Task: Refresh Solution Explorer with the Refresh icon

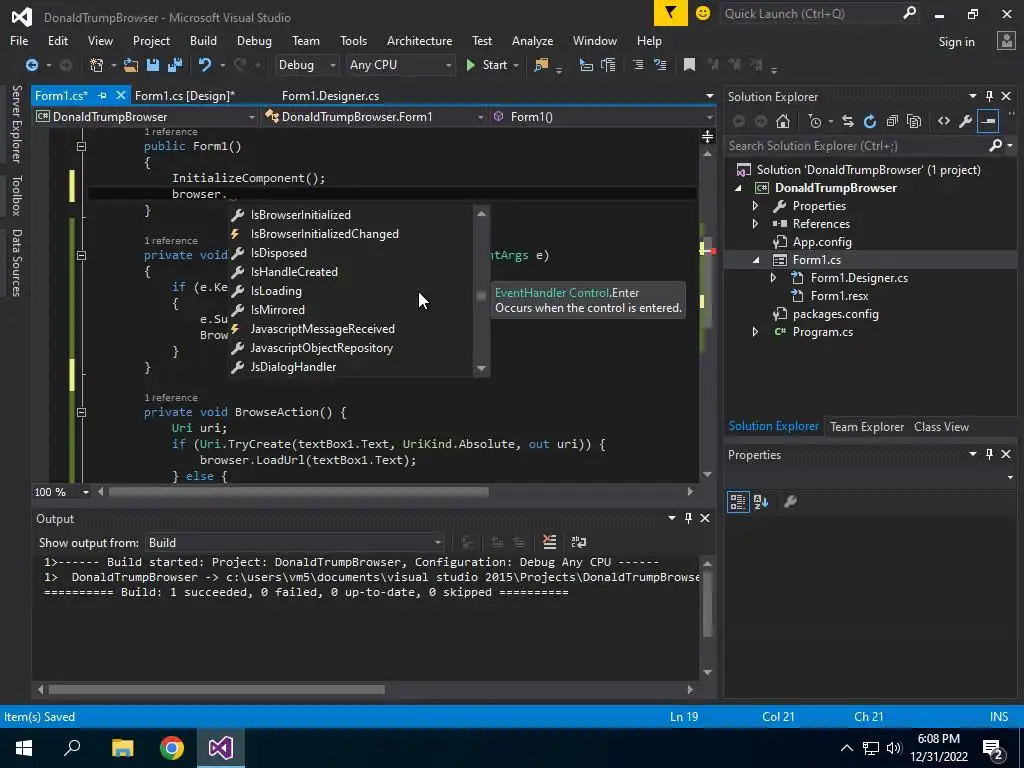Action: [870, 121]
